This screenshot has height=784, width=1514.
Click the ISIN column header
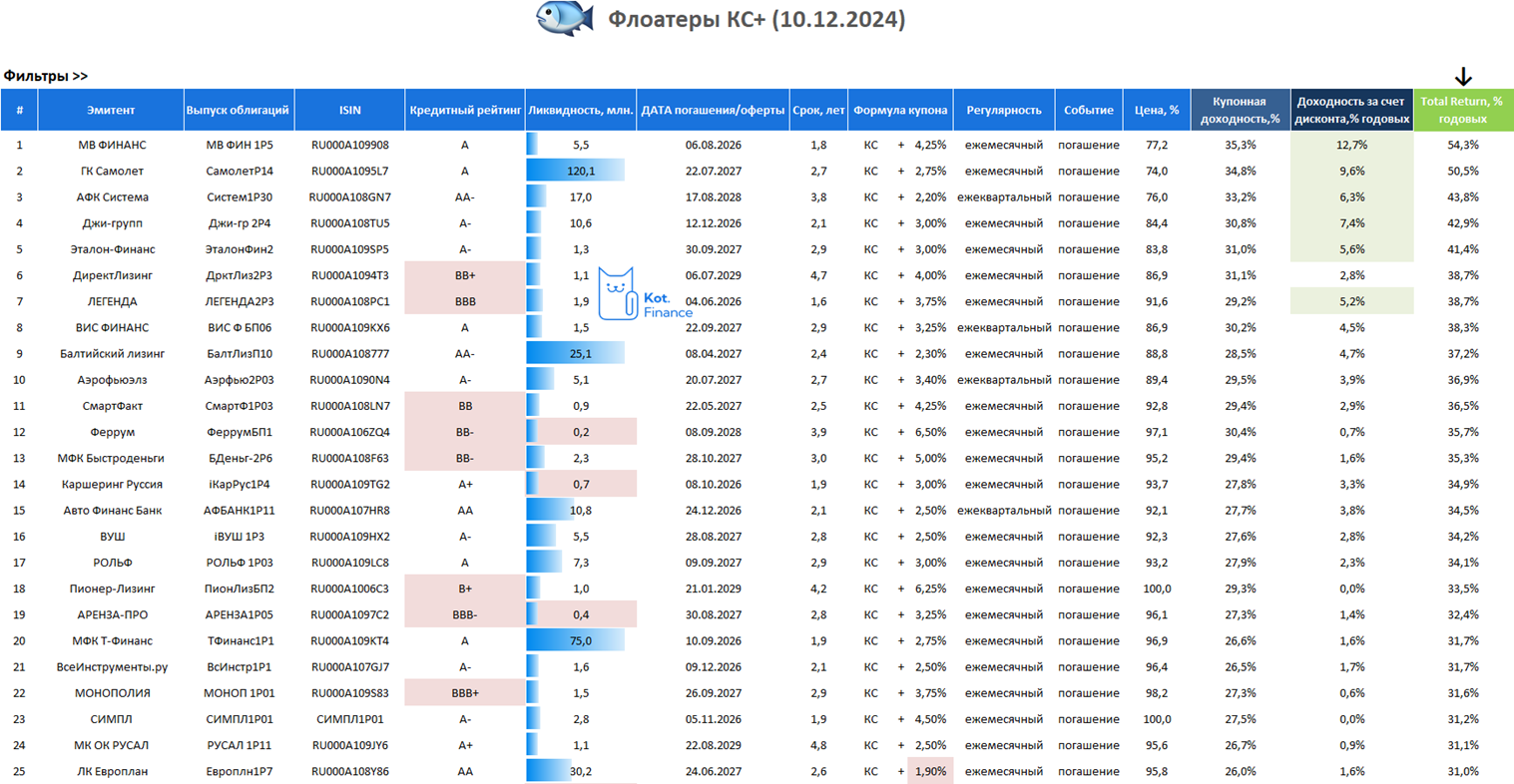[x=349, y=110]
